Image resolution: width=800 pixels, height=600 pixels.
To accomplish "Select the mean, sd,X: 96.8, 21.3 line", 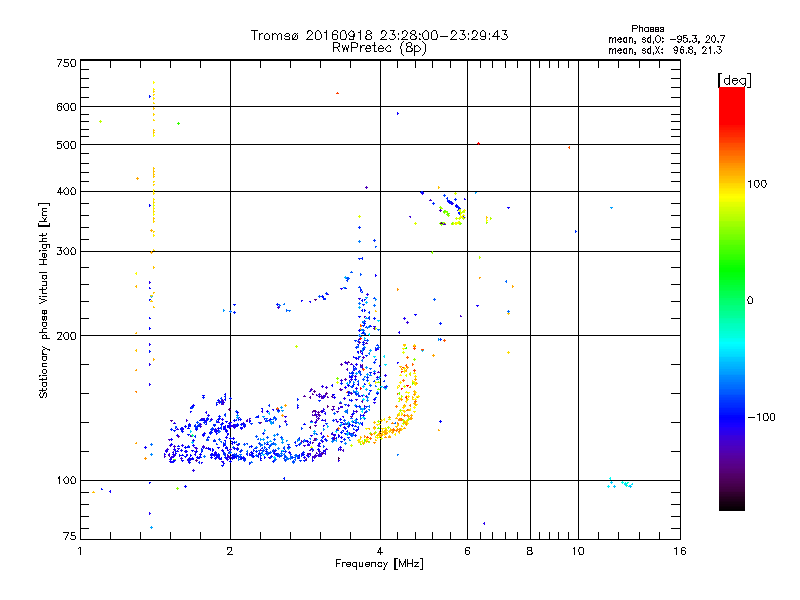I will (665, 50).
